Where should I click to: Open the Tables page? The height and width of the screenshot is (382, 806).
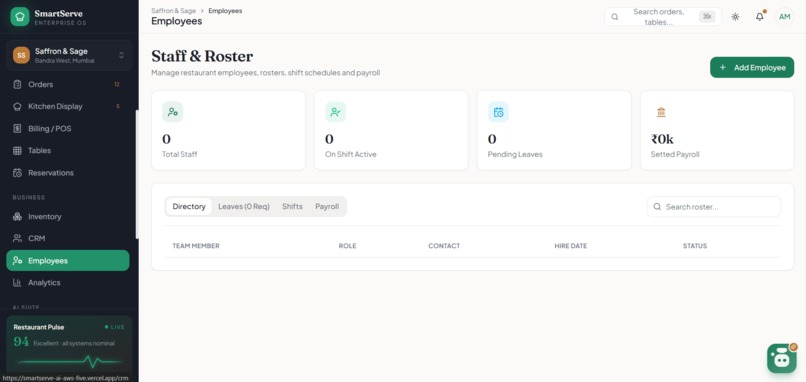click(68, 151)
